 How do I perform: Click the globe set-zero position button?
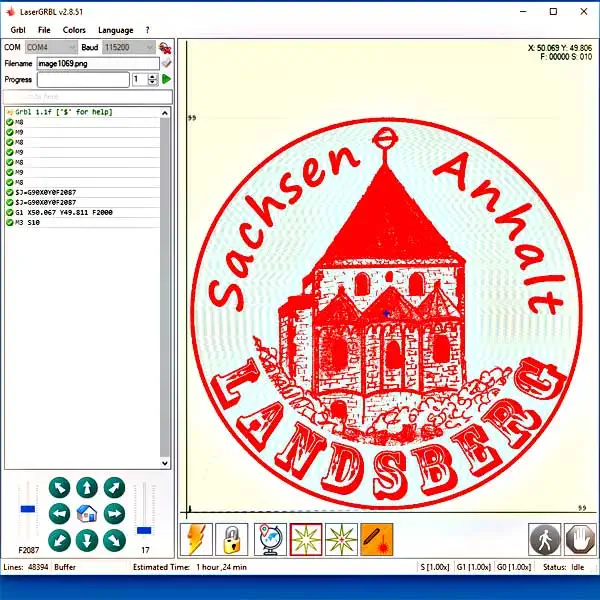[270, 540]
